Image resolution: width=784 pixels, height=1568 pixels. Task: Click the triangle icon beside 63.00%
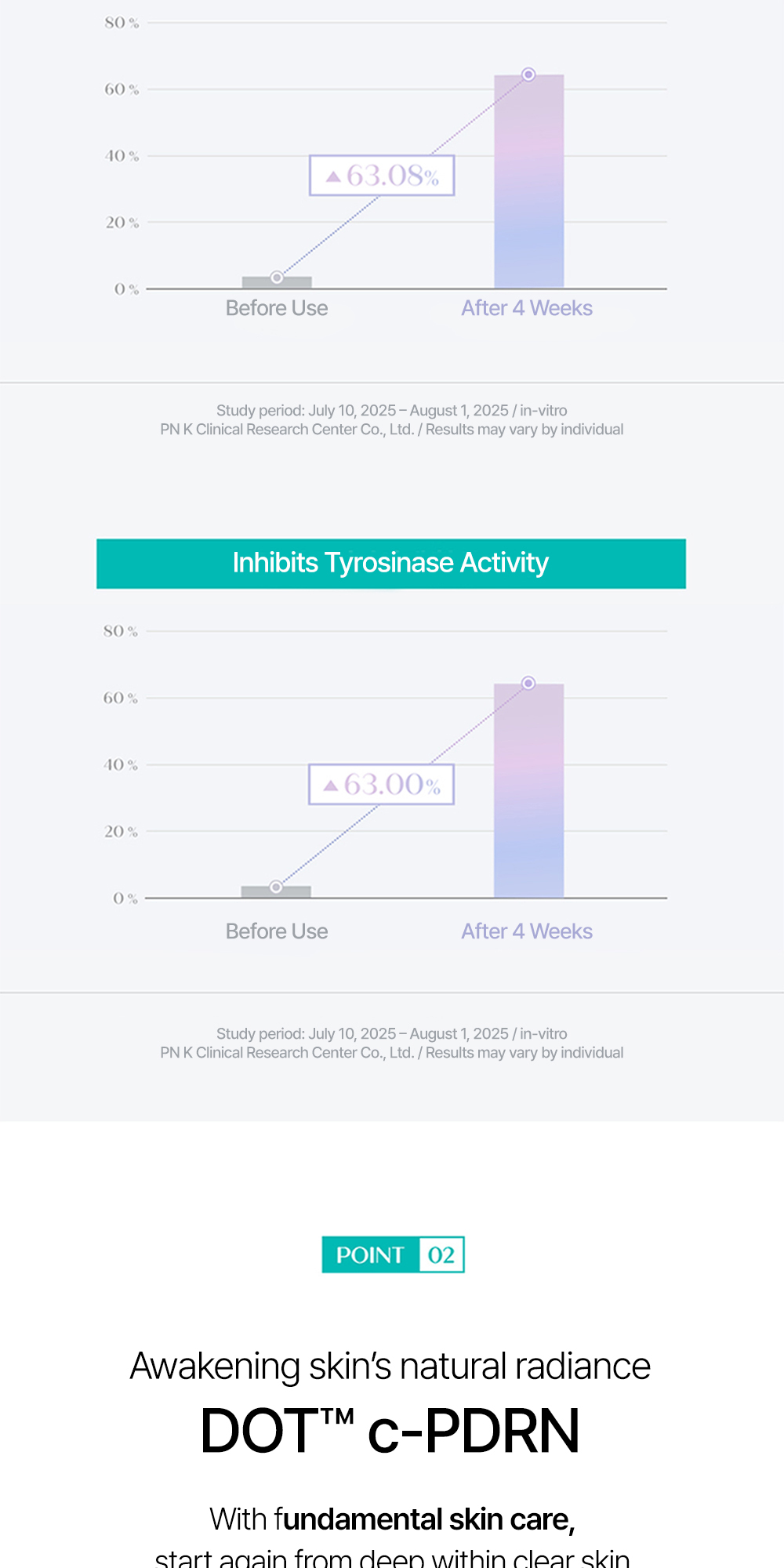331,786
